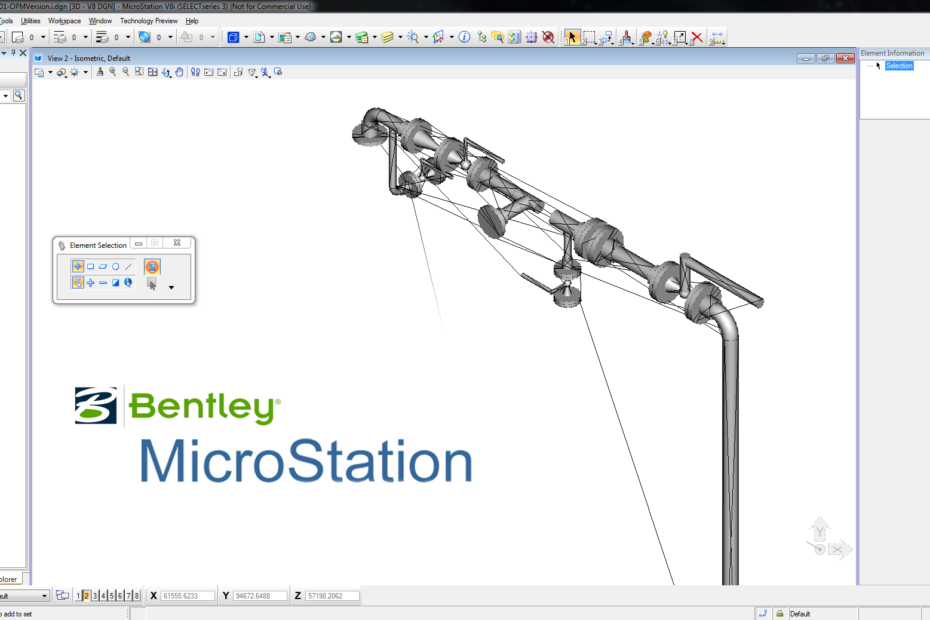This screenshot has height=620, width=930.
Task: Select the Selection node in Element Information
Action: coord(899,66)
